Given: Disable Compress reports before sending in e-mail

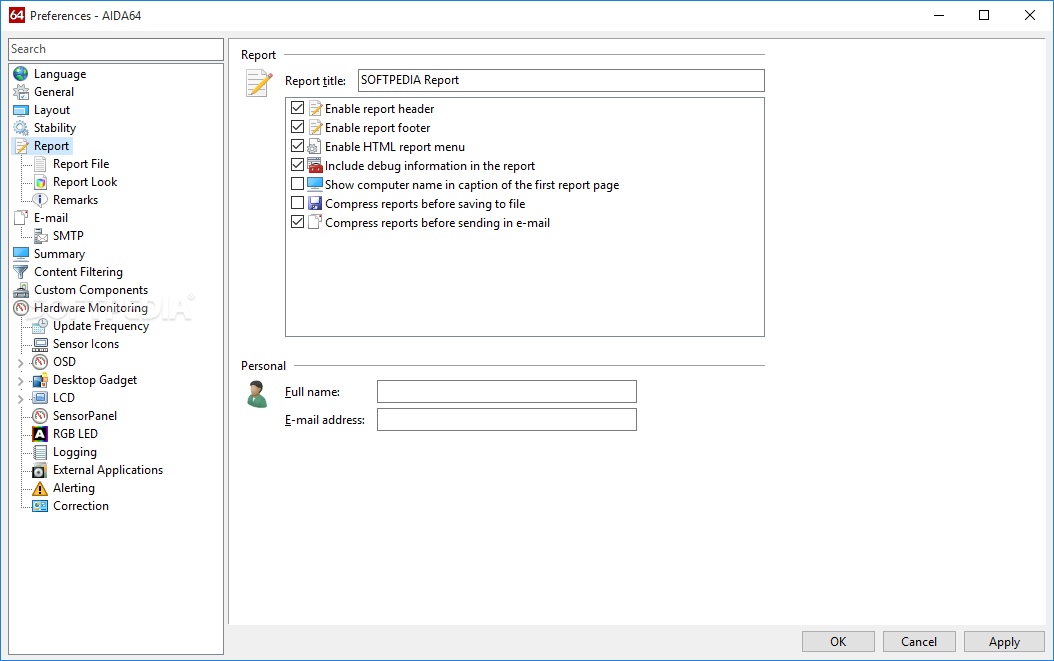Looking at the screenshot, I should 298,221.
